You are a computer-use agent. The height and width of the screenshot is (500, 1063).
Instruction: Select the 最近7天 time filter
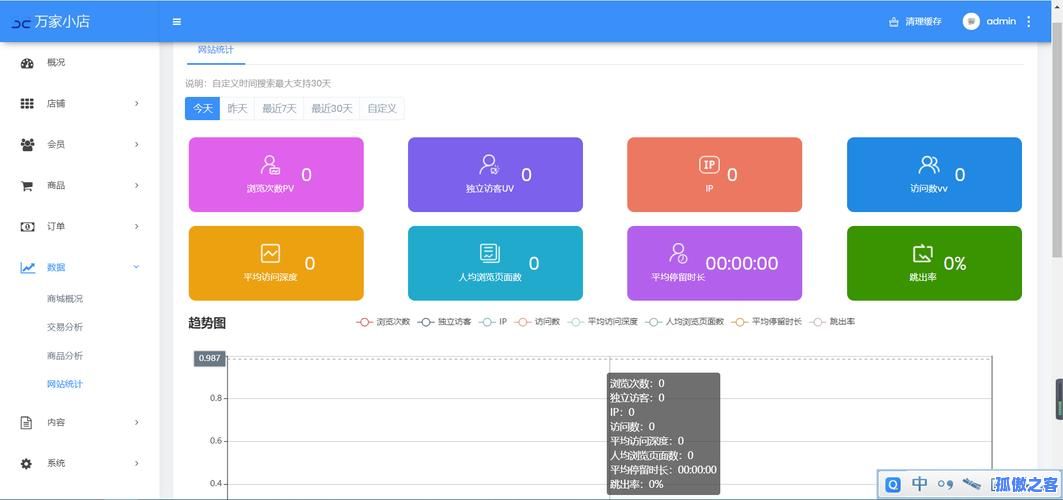(279, 108)
